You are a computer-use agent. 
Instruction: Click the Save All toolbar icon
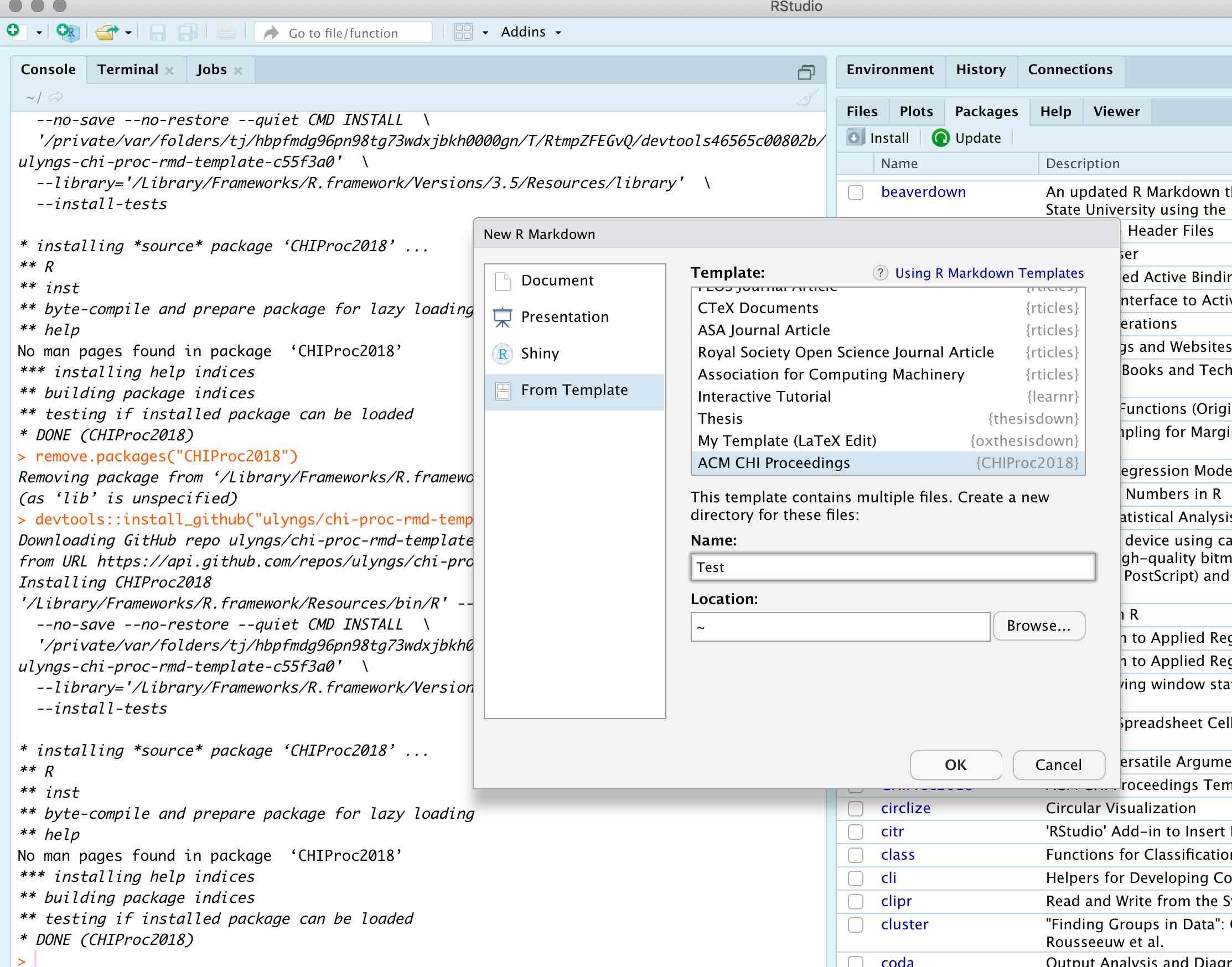187,33
